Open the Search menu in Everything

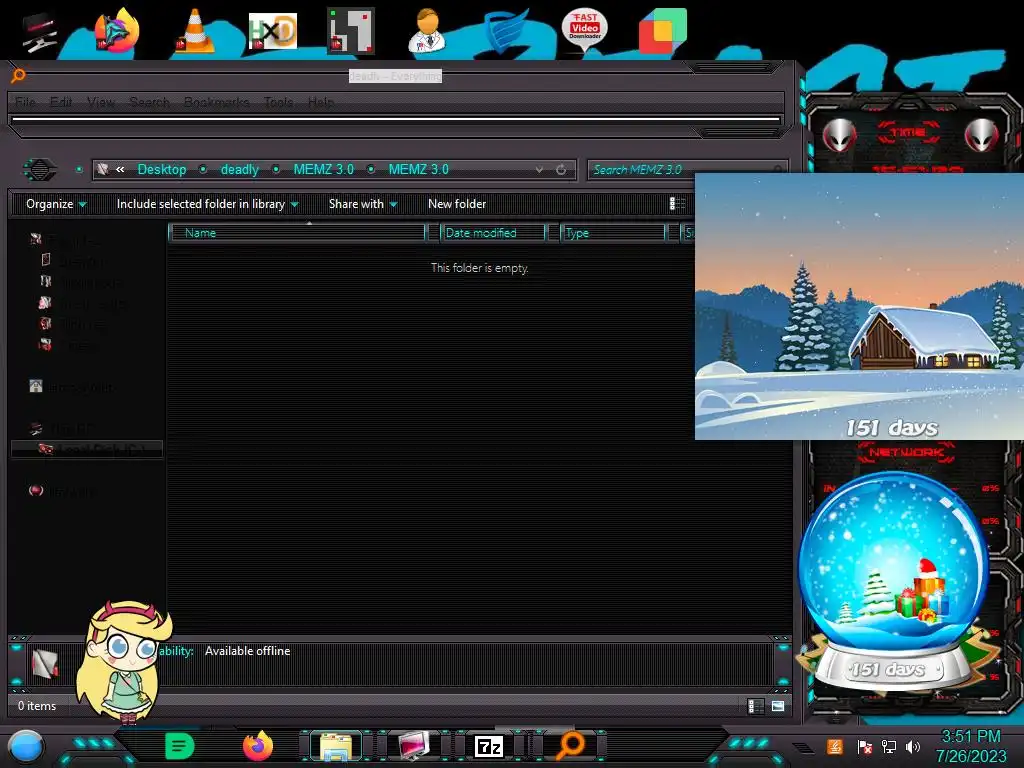[x=149, y=102]
